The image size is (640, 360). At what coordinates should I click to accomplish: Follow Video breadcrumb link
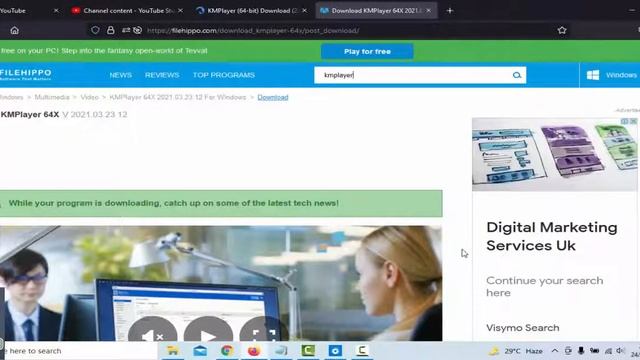89,97
